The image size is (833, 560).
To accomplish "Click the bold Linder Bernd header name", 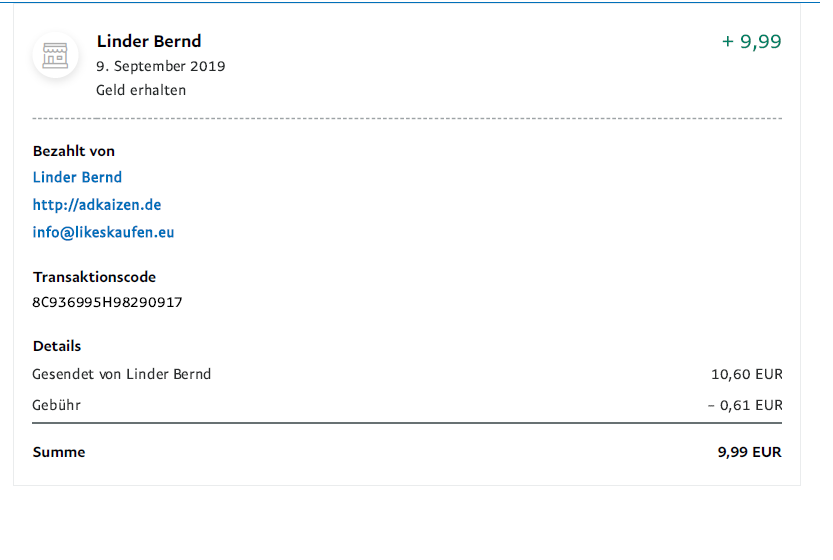I will [x=149, y=41].
